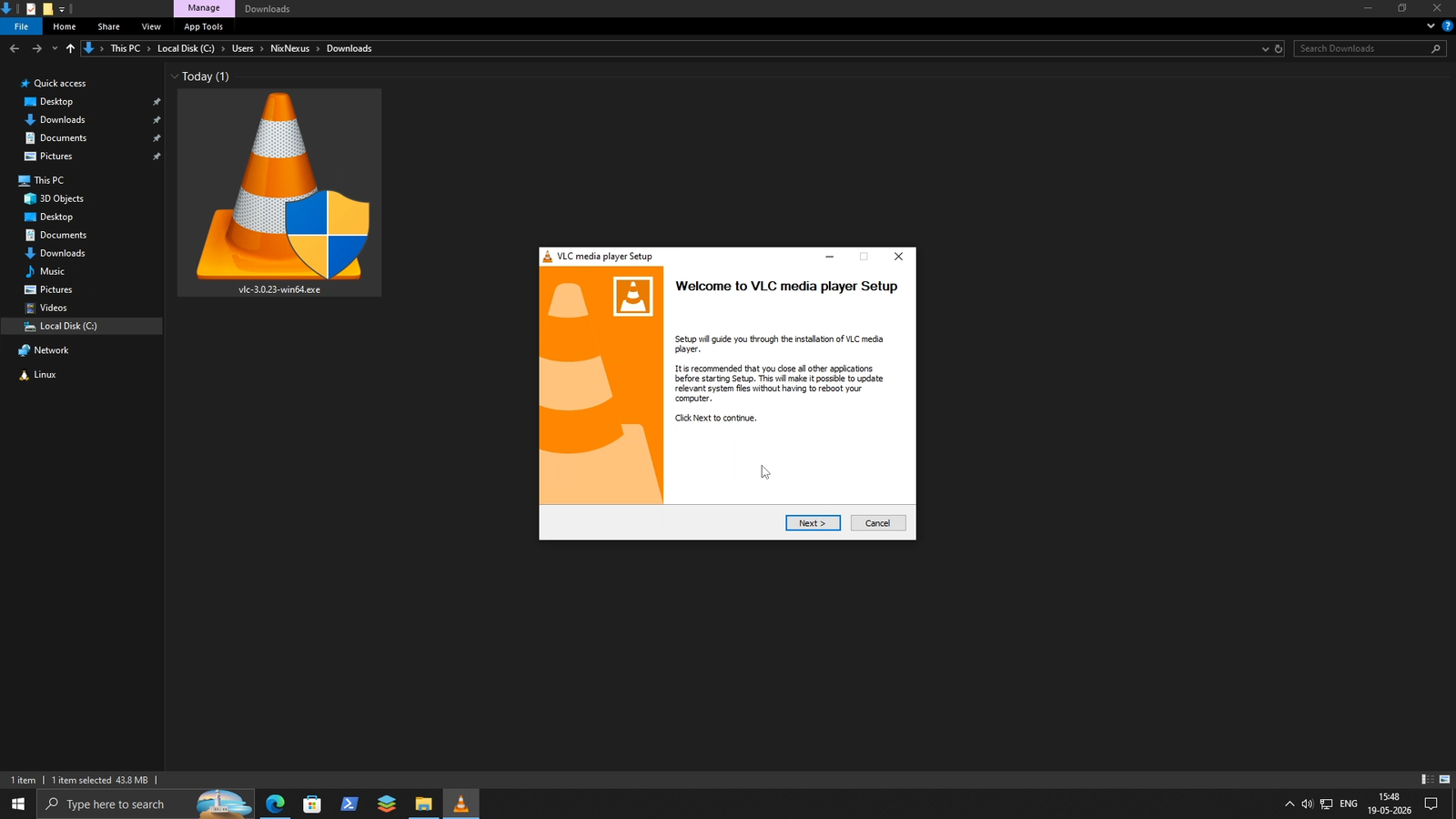The image size is (1456, 819).
Task: Switch to large thumbnails view icon
Action: [1444, 780]
